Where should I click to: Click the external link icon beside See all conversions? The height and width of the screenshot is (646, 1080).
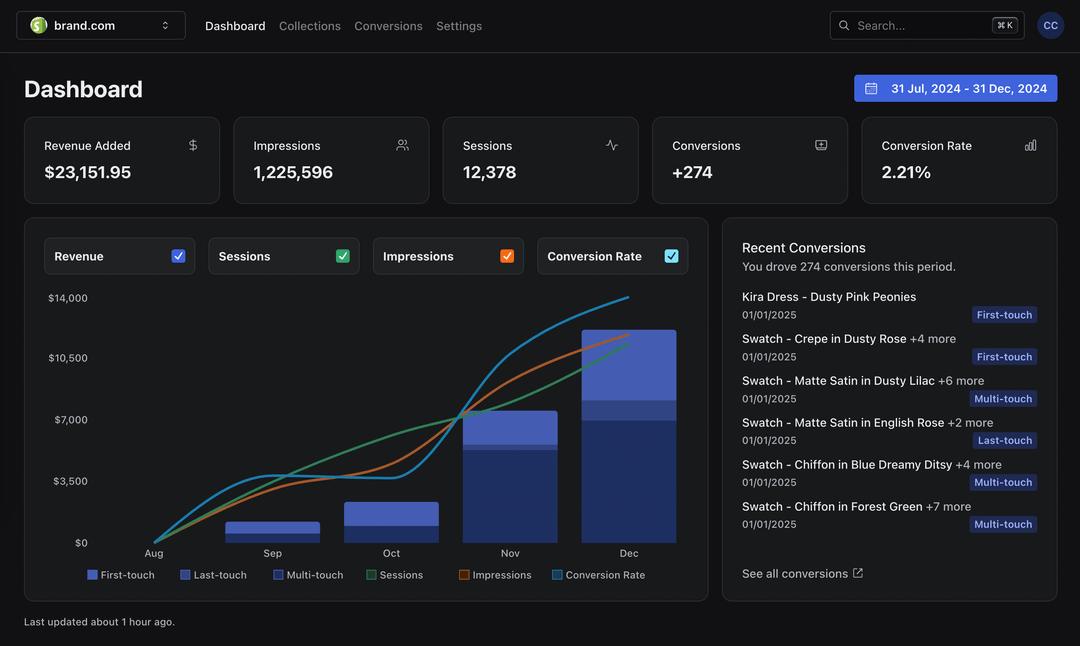[x=858, y=573]
